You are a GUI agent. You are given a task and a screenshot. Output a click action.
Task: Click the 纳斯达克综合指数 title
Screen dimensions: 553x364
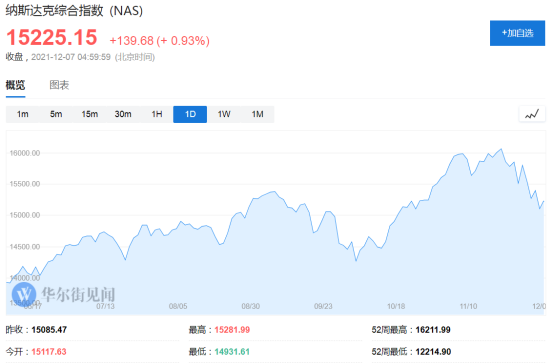point(55,11)
